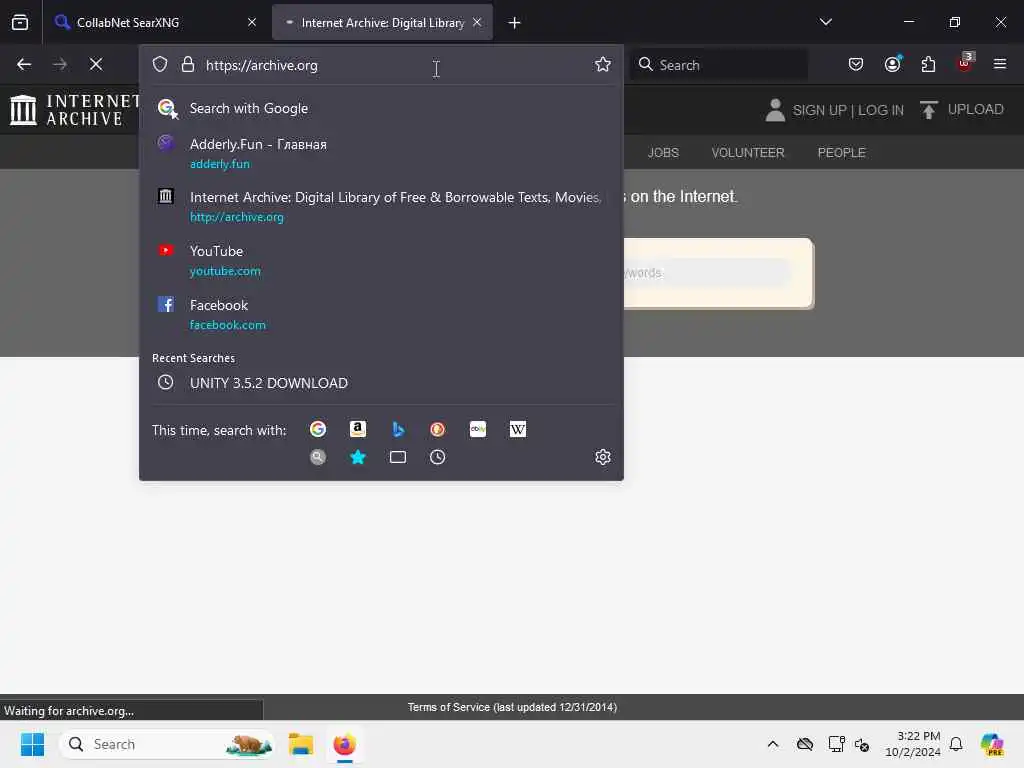Open Copilot preview taskbar icon
Viewport: 1024px width, 768px height.
pyautogui.click(x=992, y=744)
